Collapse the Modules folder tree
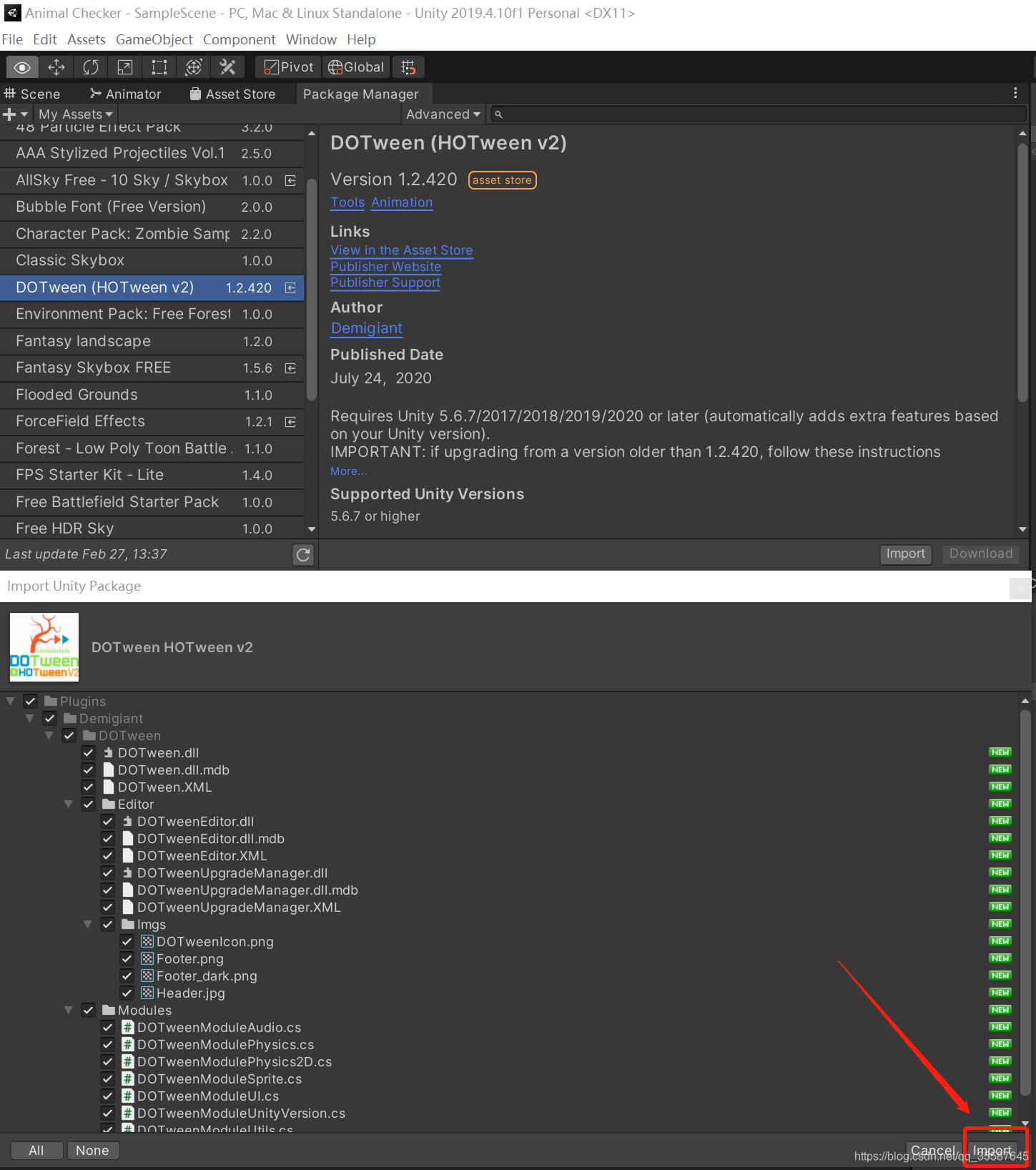 (x=68, y=1010)
